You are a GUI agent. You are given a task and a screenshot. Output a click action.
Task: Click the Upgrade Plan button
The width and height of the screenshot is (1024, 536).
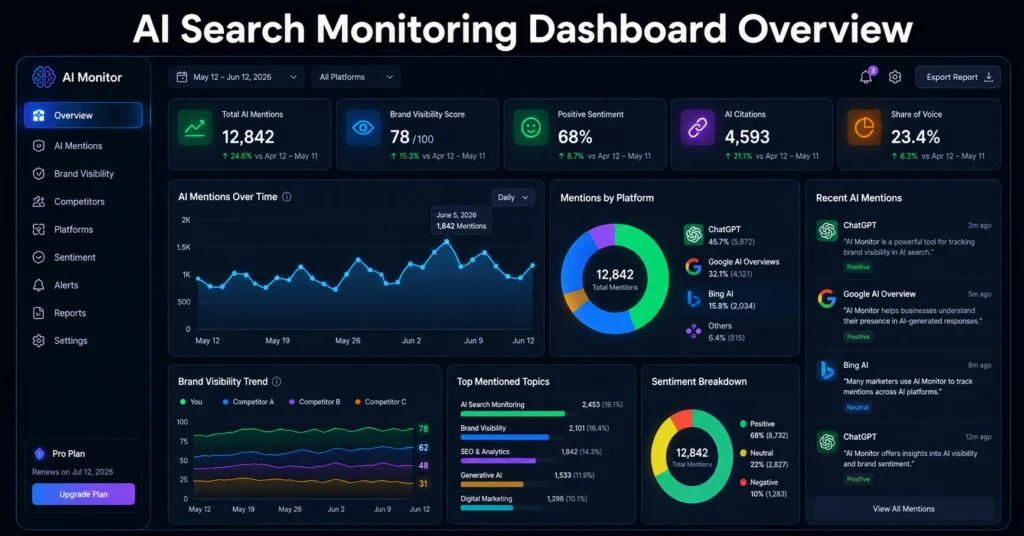pyautogui.click(x=84, y=494)
